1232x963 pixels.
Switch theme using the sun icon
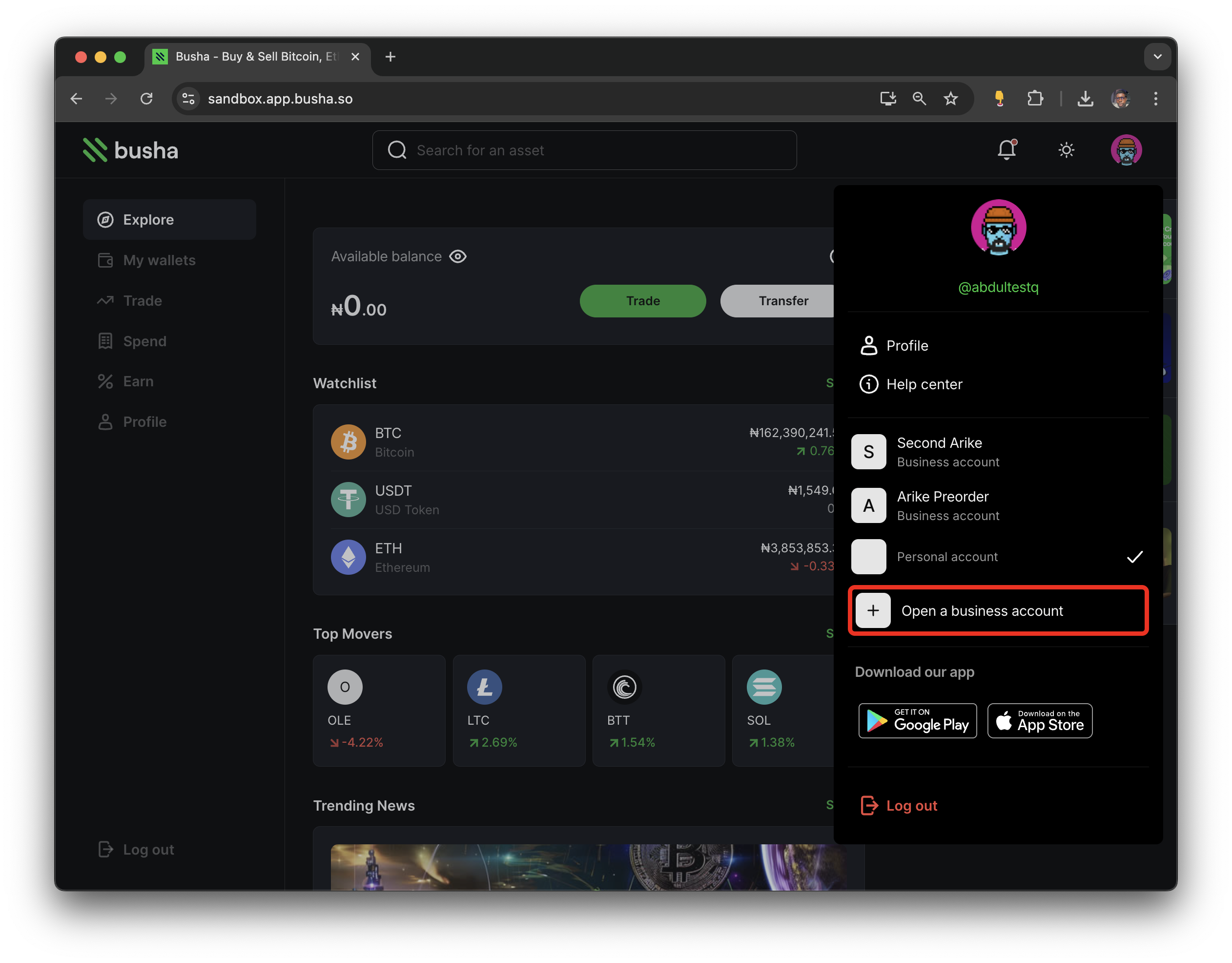tap(1066, 149)
